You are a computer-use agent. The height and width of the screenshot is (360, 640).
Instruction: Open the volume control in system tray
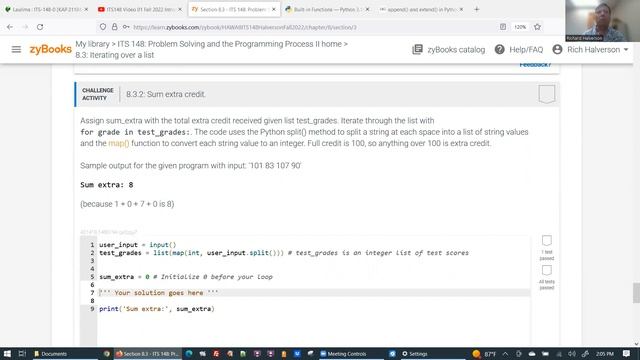[x=571, y=353]
